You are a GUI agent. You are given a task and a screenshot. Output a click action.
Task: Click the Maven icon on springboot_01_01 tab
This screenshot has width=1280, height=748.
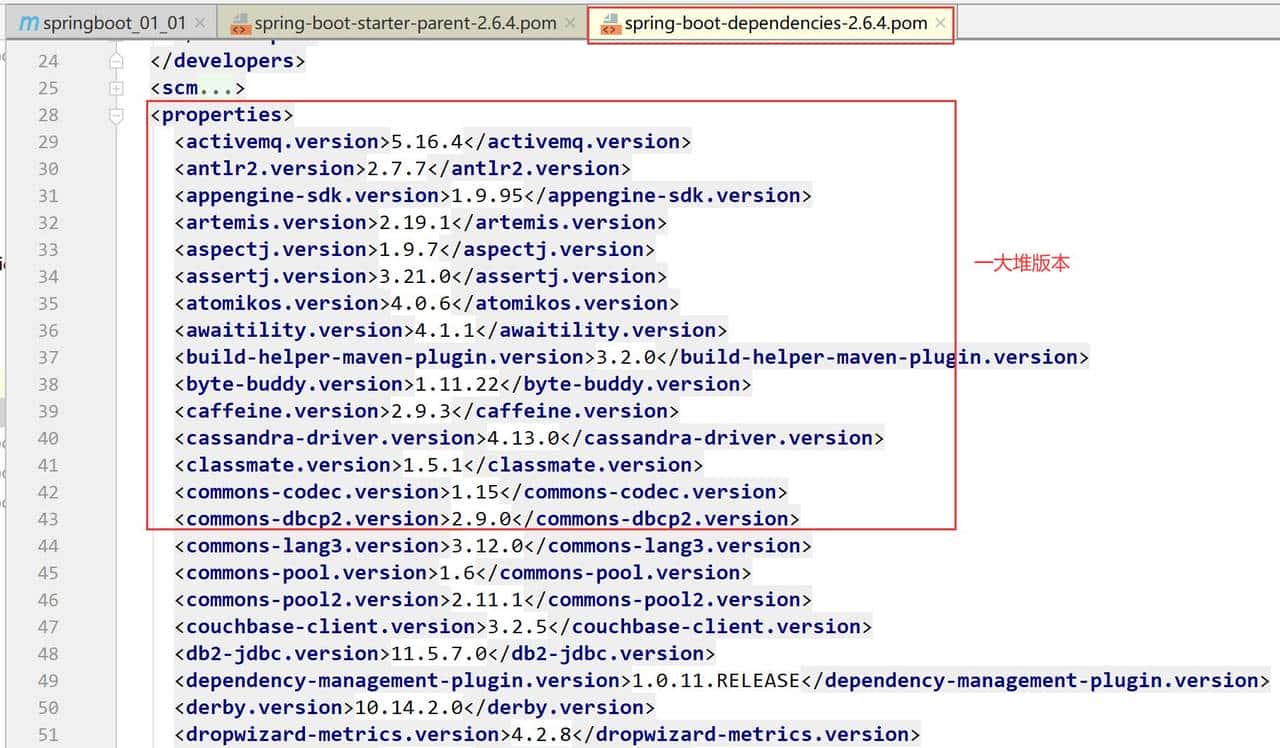pos(29,23)
